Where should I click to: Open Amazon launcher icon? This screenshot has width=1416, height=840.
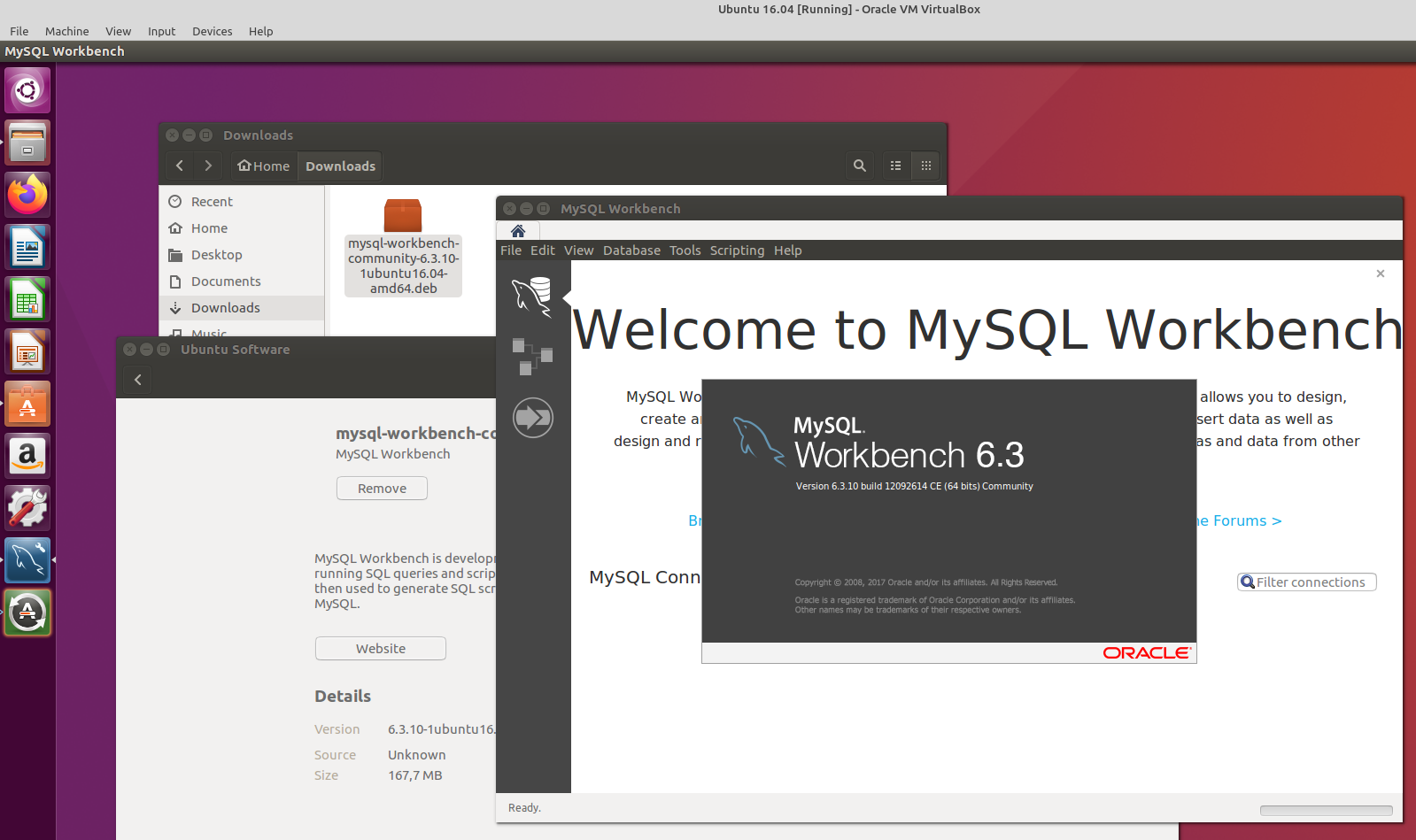(x=27, y=456)
